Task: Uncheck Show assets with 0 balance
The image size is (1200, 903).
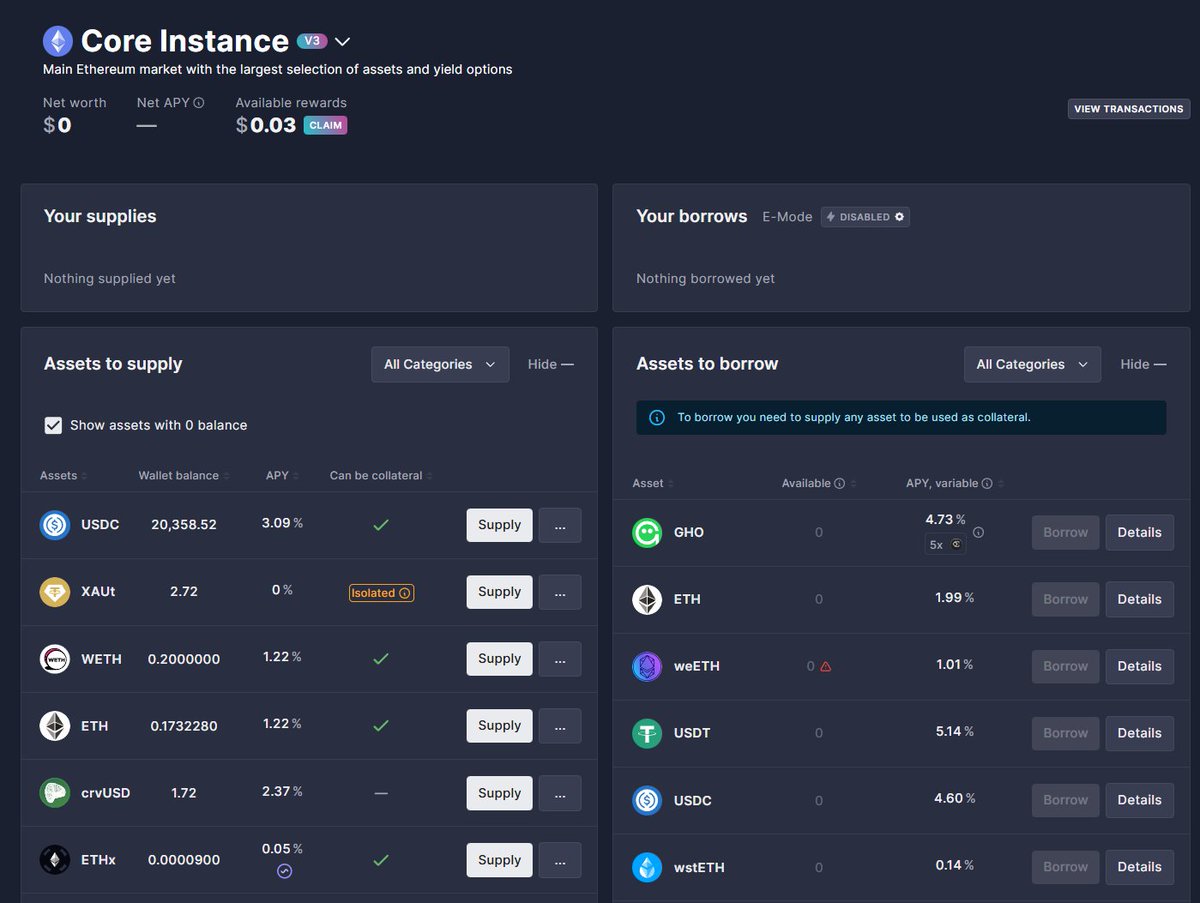Action: [54, 426]
